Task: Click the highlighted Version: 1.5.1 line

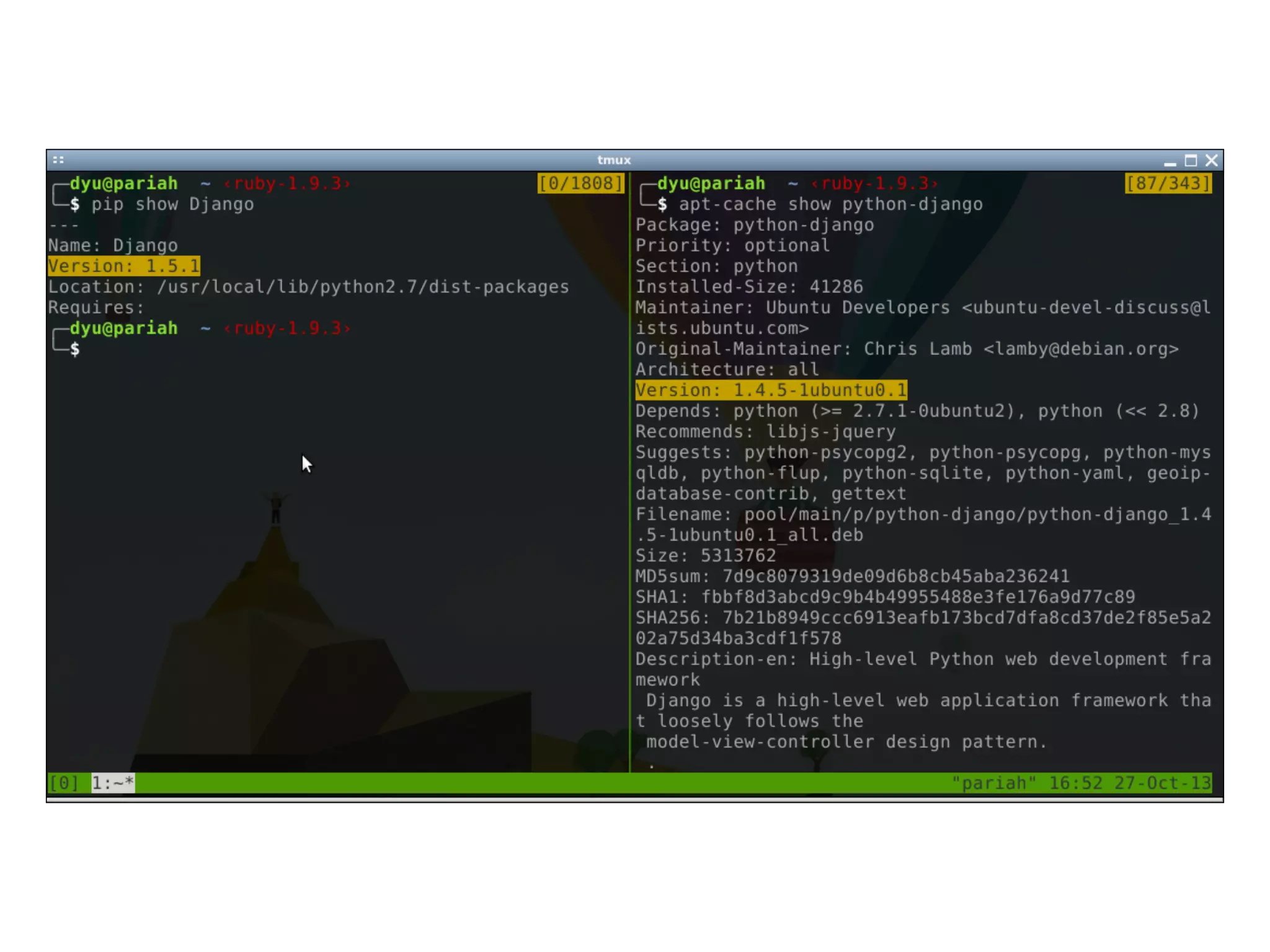Action: tap(124, 266)
